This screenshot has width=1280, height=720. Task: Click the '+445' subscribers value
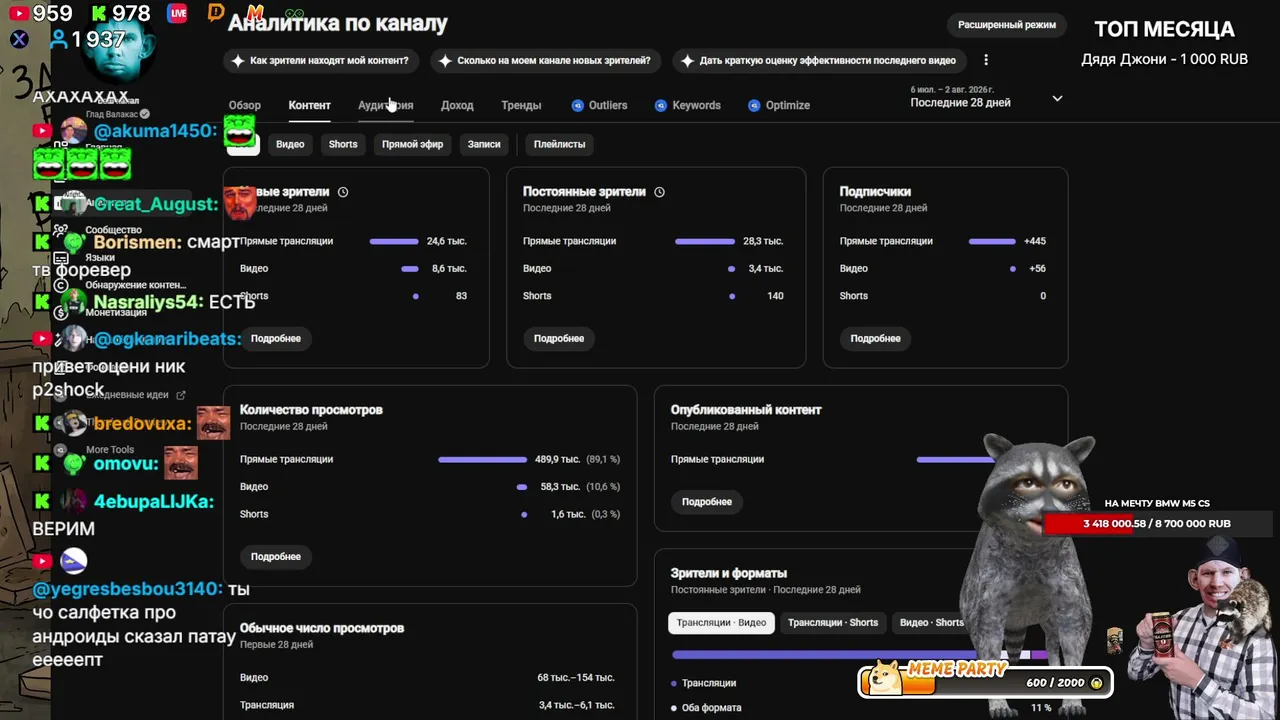pyautogui.click(x=1035, y=241)
